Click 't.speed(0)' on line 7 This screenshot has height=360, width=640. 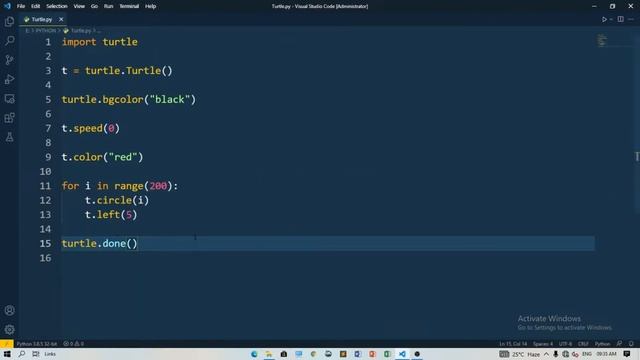tap(91, 129)
